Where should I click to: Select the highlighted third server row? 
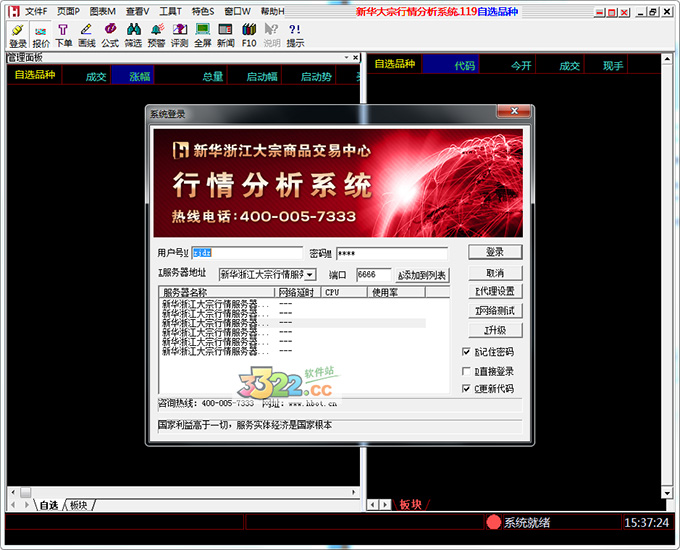pyautogui.click(x=293, y=323)
